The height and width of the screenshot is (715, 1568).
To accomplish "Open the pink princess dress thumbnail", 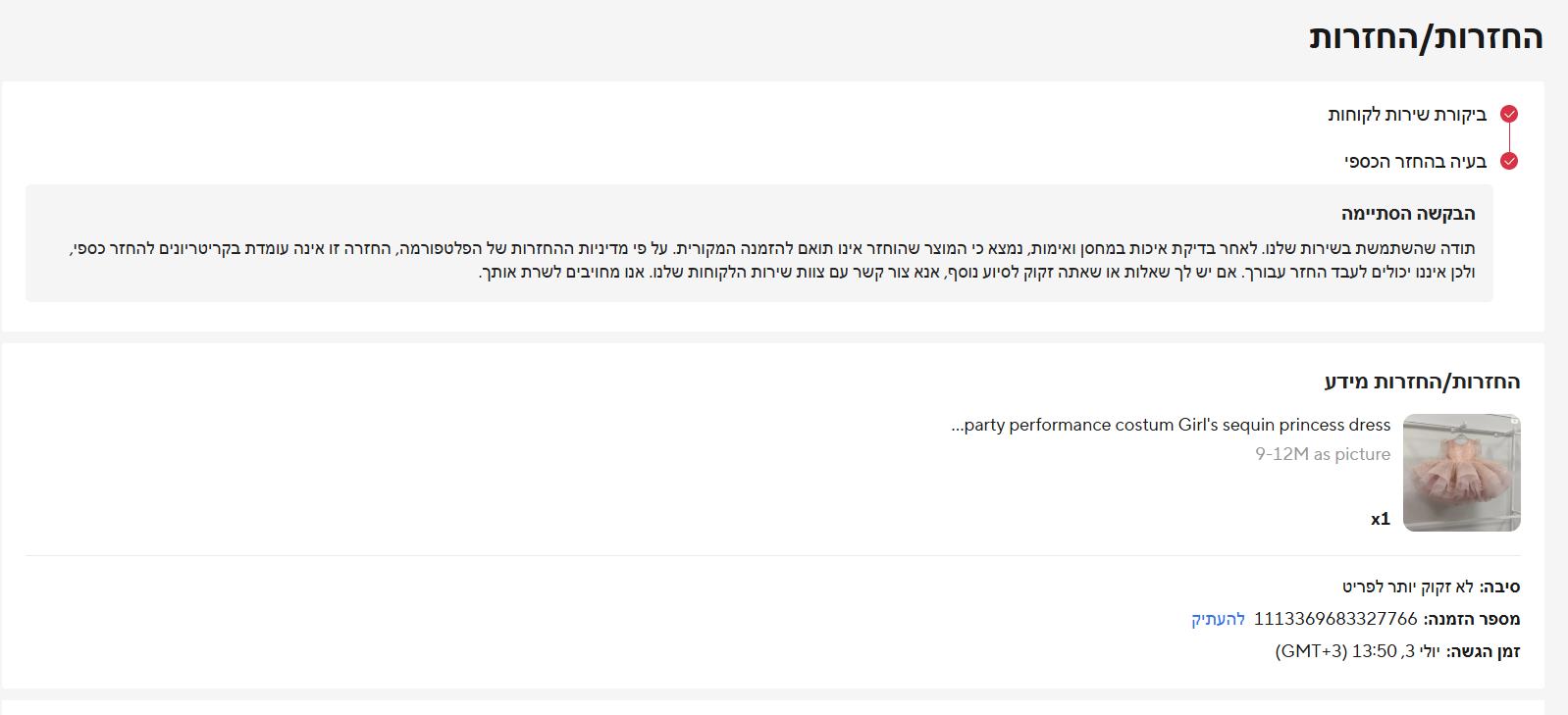I will [x=1461, y=473].
